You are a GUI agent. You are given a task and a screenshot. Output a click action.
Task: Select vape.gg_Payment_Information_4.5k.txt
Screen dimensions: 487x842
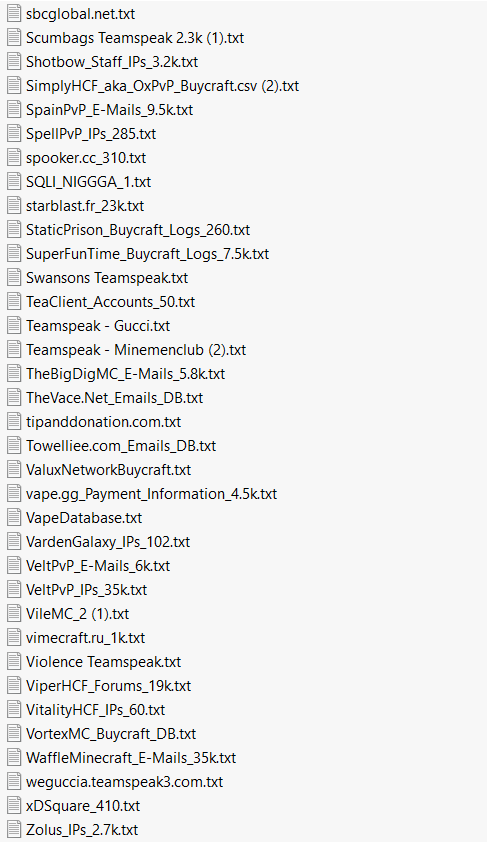(x=151, y=493)
